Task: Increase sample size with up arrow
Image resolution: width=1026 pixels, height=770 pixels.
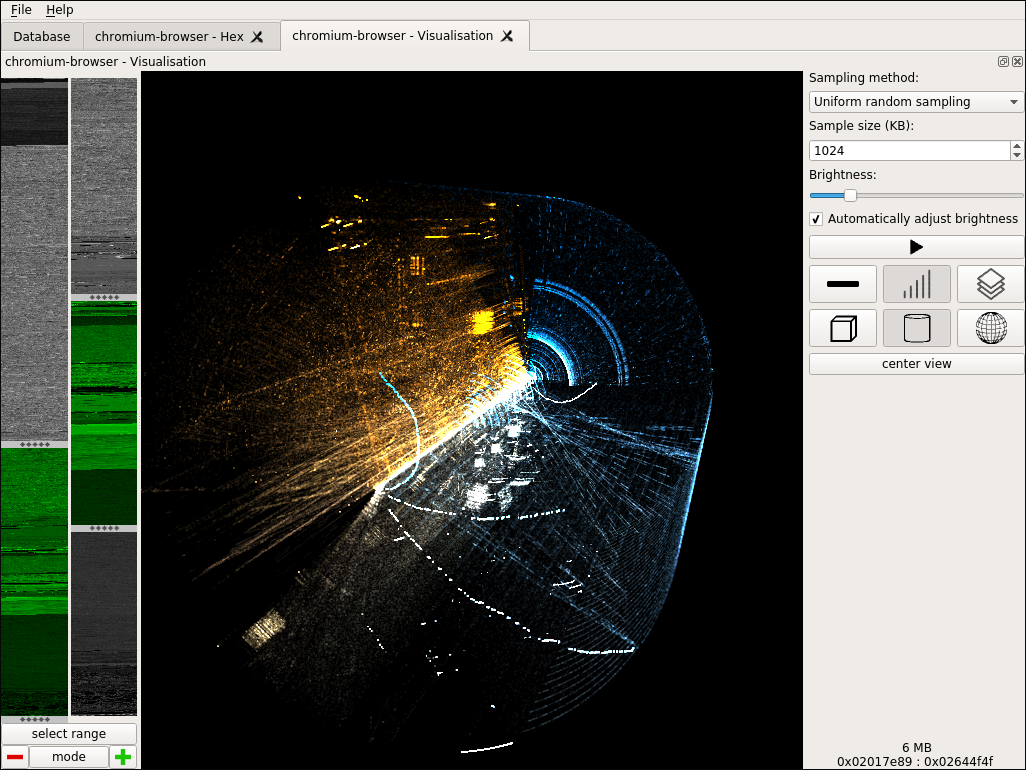Action: (1017, 146)
